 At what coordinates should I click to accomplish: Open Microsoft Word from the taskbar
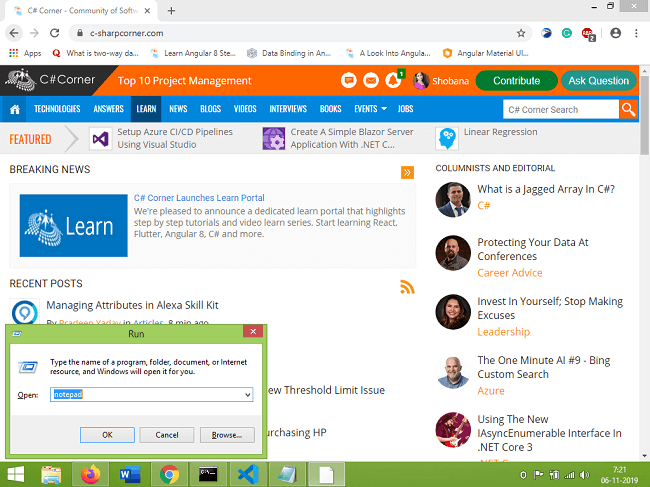[x=130, y=475]
